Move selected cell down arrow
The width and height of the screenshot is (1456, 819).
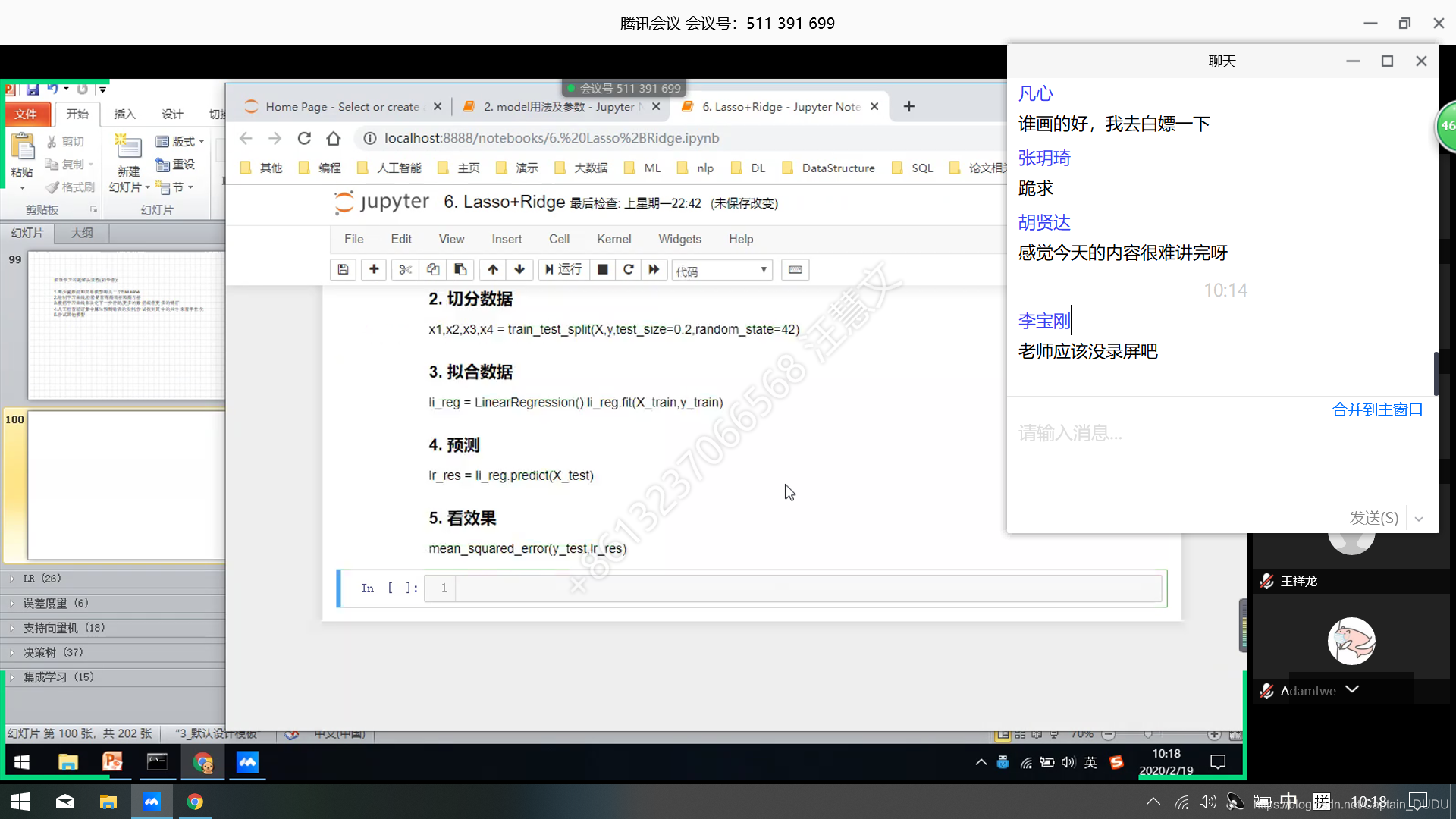(x=519, y=270)
